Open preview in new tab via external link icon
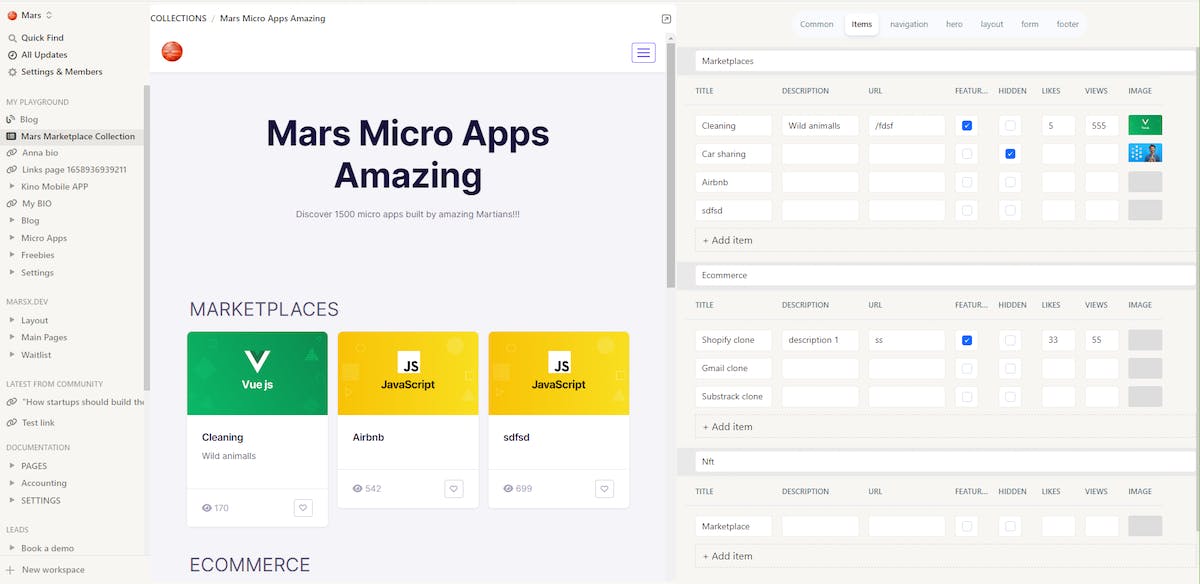This screenshot has height=584, width=1200. tap(666, 18)
